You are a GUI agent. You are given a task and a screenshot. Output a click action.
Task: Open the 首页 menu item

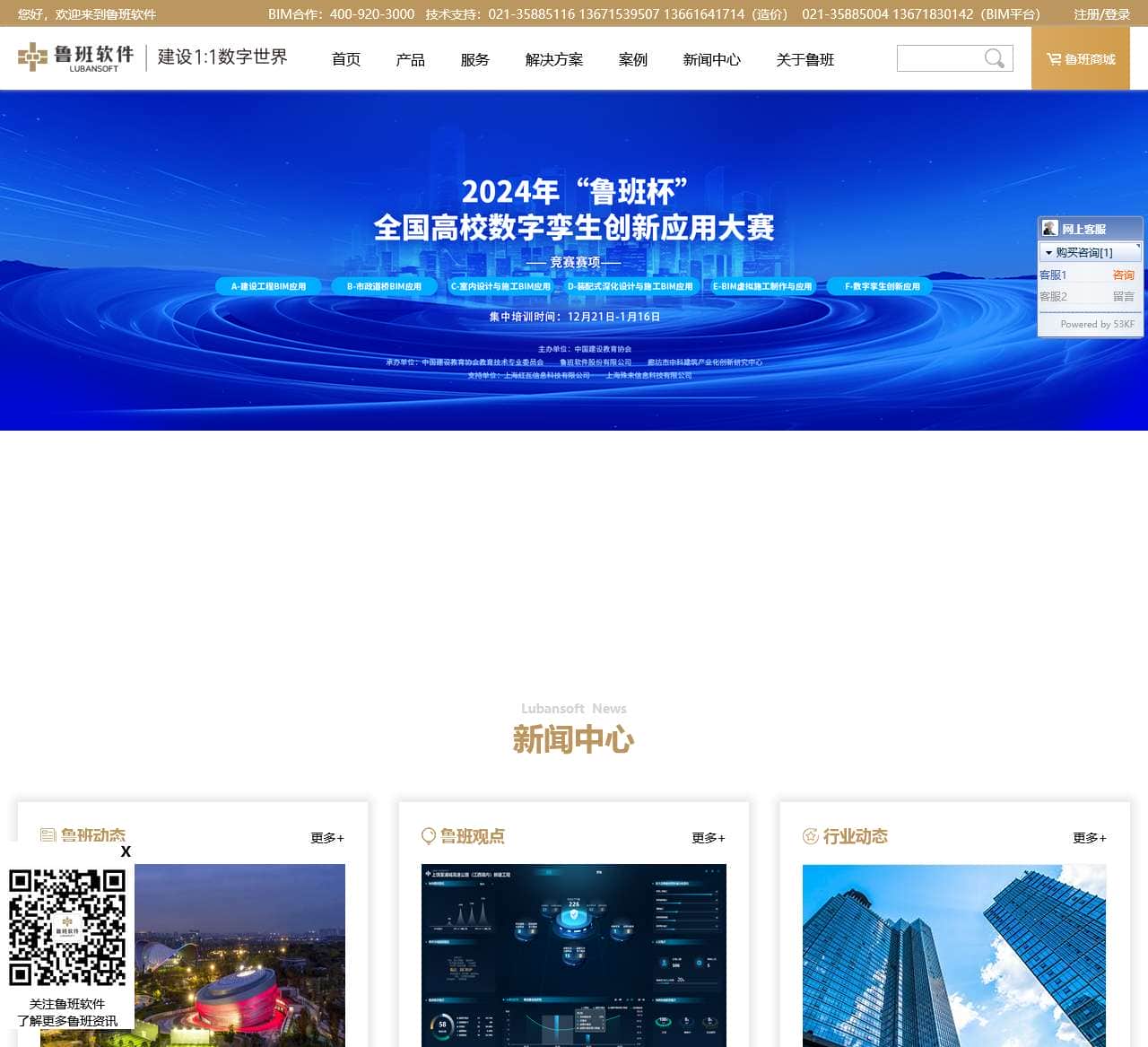(x=346, y=59)
